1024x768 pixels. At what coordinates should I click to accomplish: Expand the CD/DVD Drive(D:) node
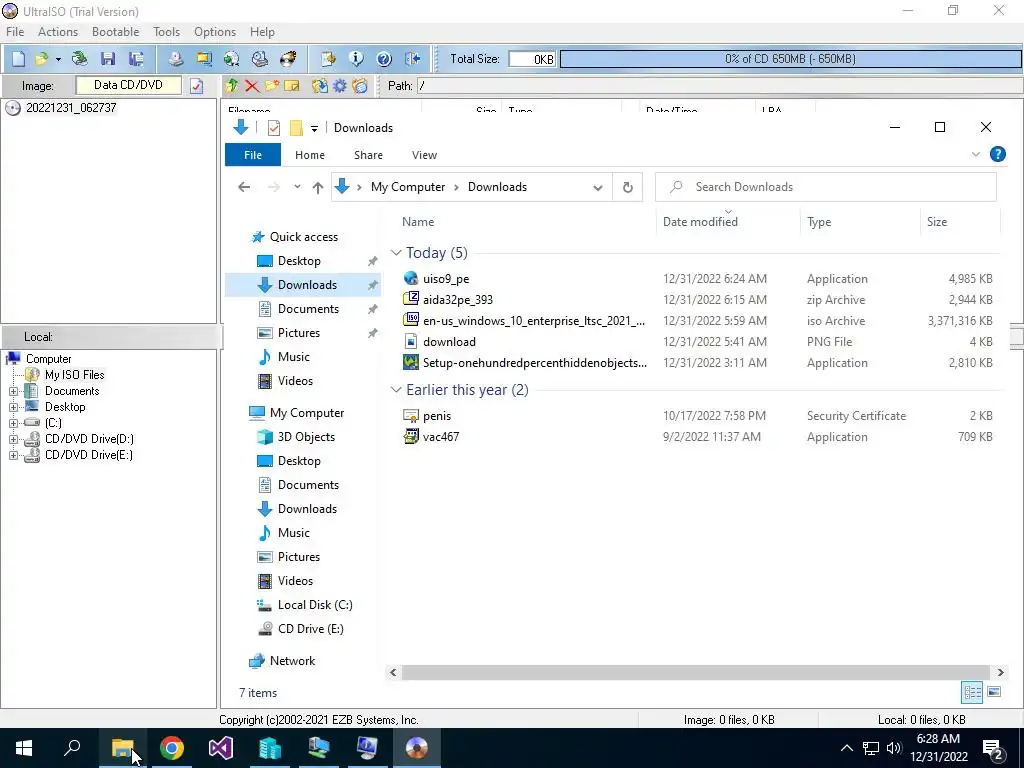(x=13, y=440)
